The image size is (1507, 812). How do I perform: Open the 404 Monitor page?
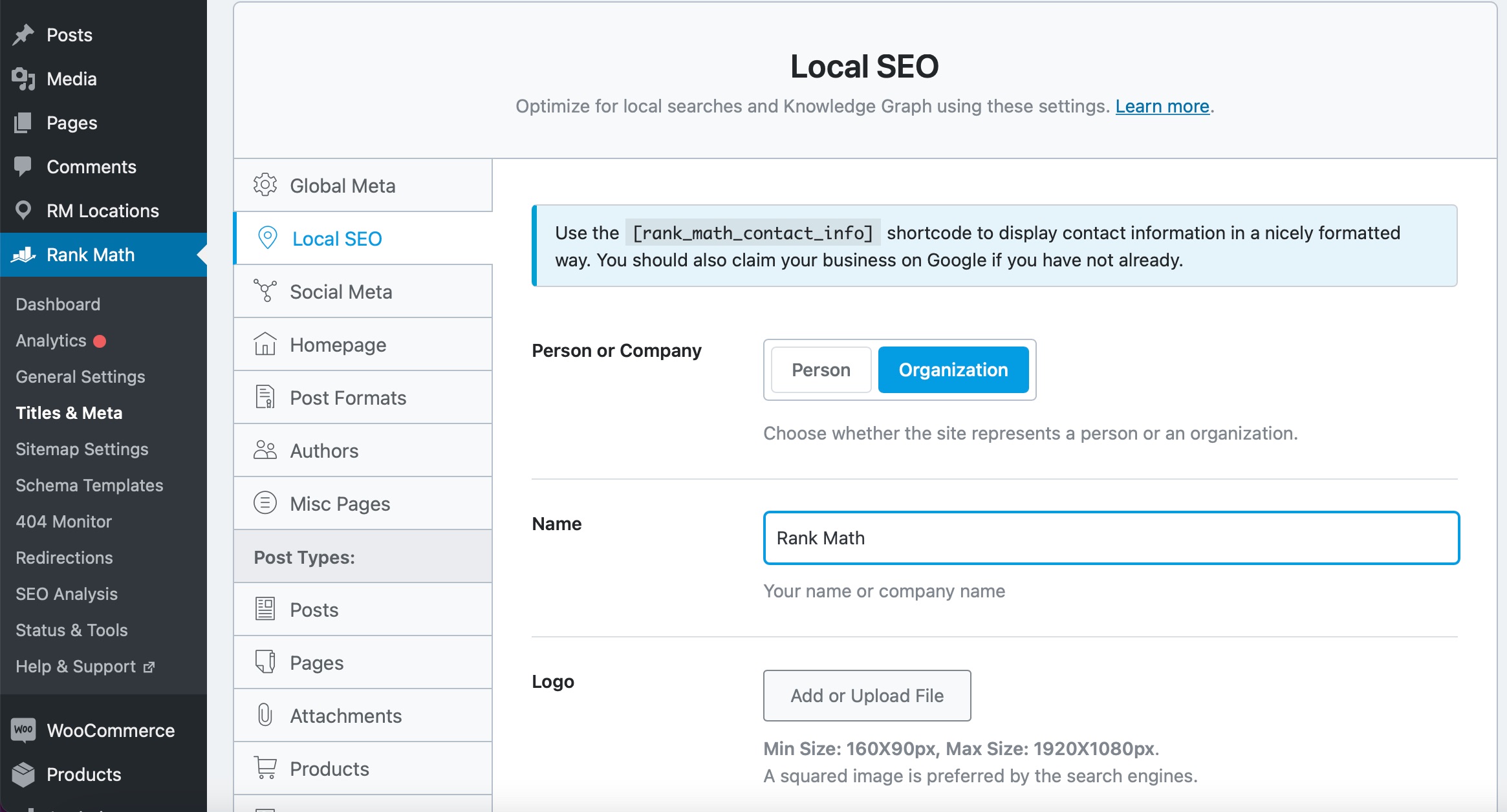[63, 522]
